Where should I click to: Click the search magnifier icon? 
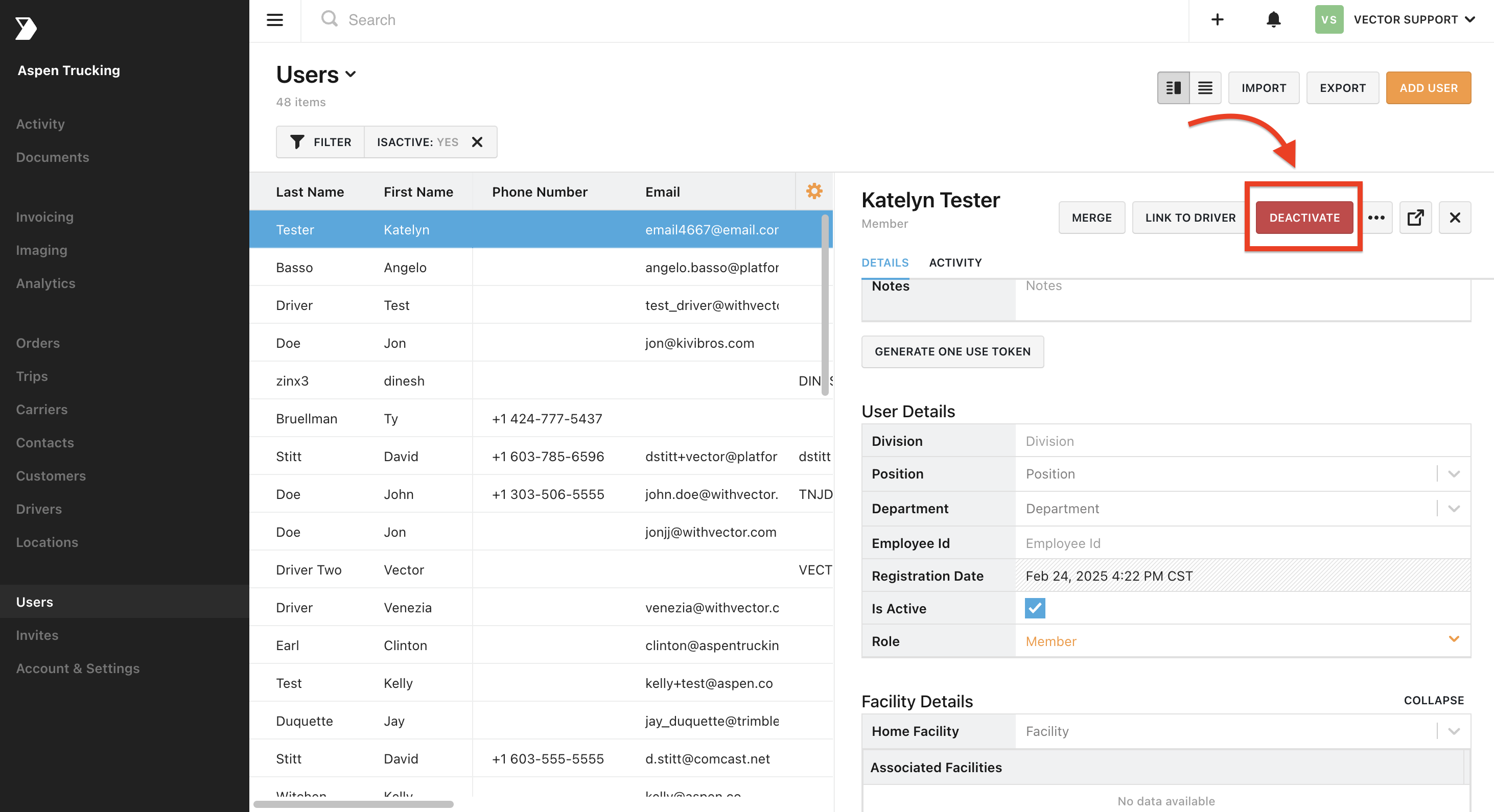[x=330, y=19]
